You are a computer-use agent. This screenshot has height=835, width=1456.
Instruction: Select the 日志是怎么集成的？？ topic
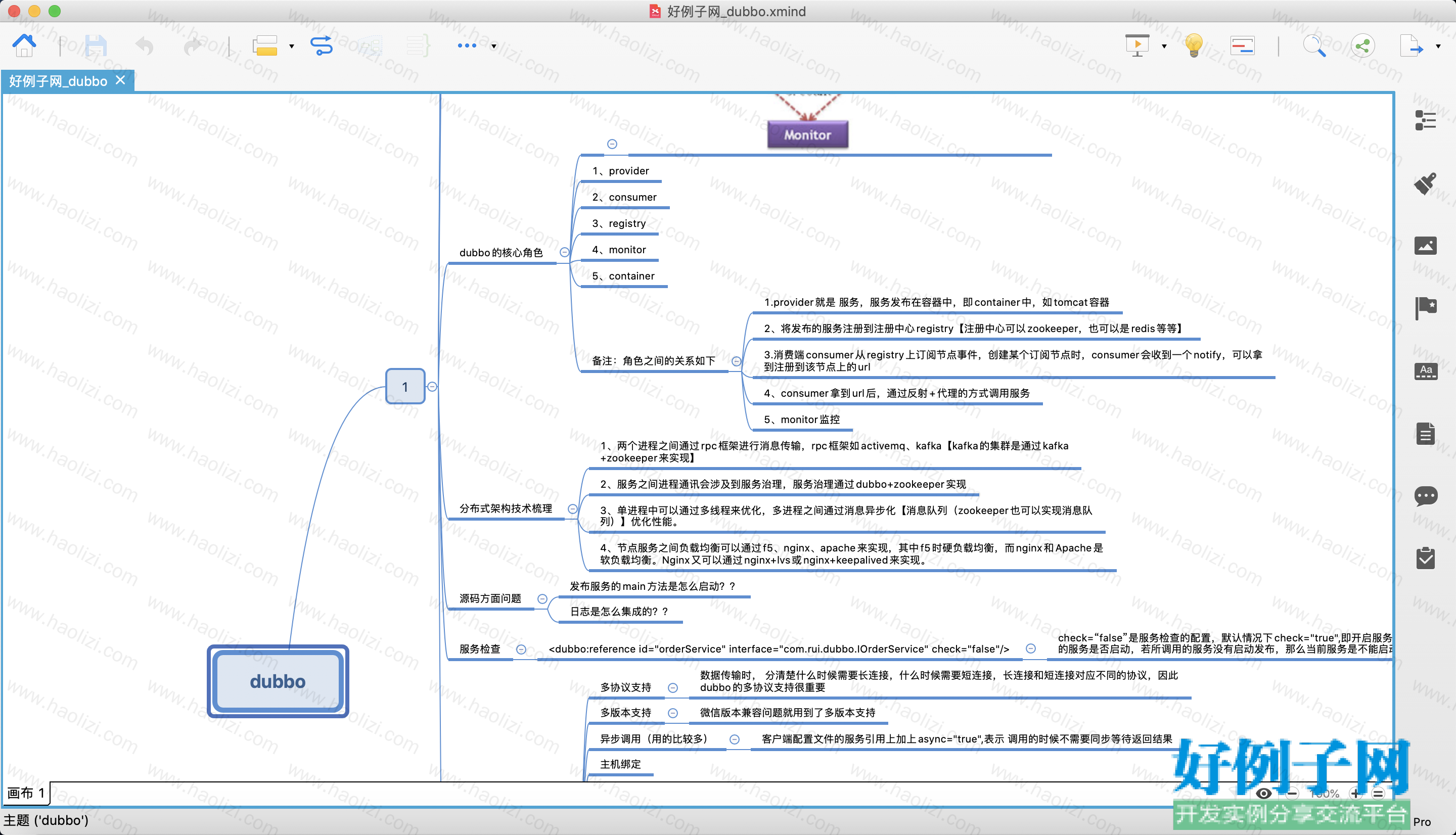point(619,612)
